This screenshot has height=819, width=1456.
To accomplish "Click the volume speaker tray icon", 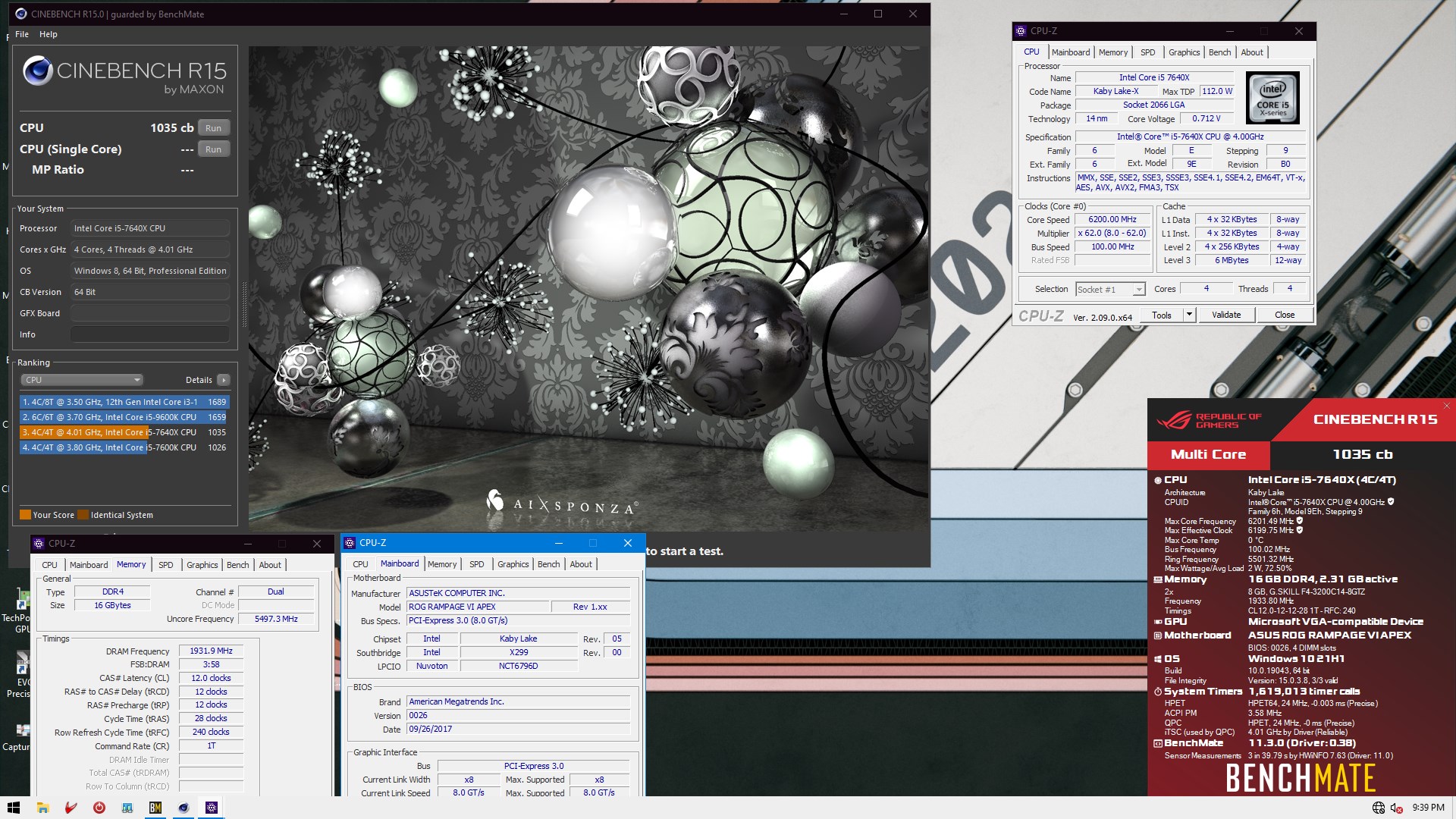I will click(x=1396, y=808).
